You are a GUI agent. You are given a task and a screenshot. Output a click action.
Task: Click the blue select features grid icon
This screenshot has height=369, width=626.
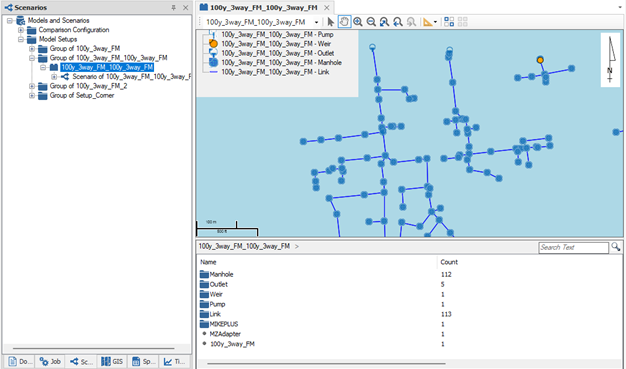point(449,22)
